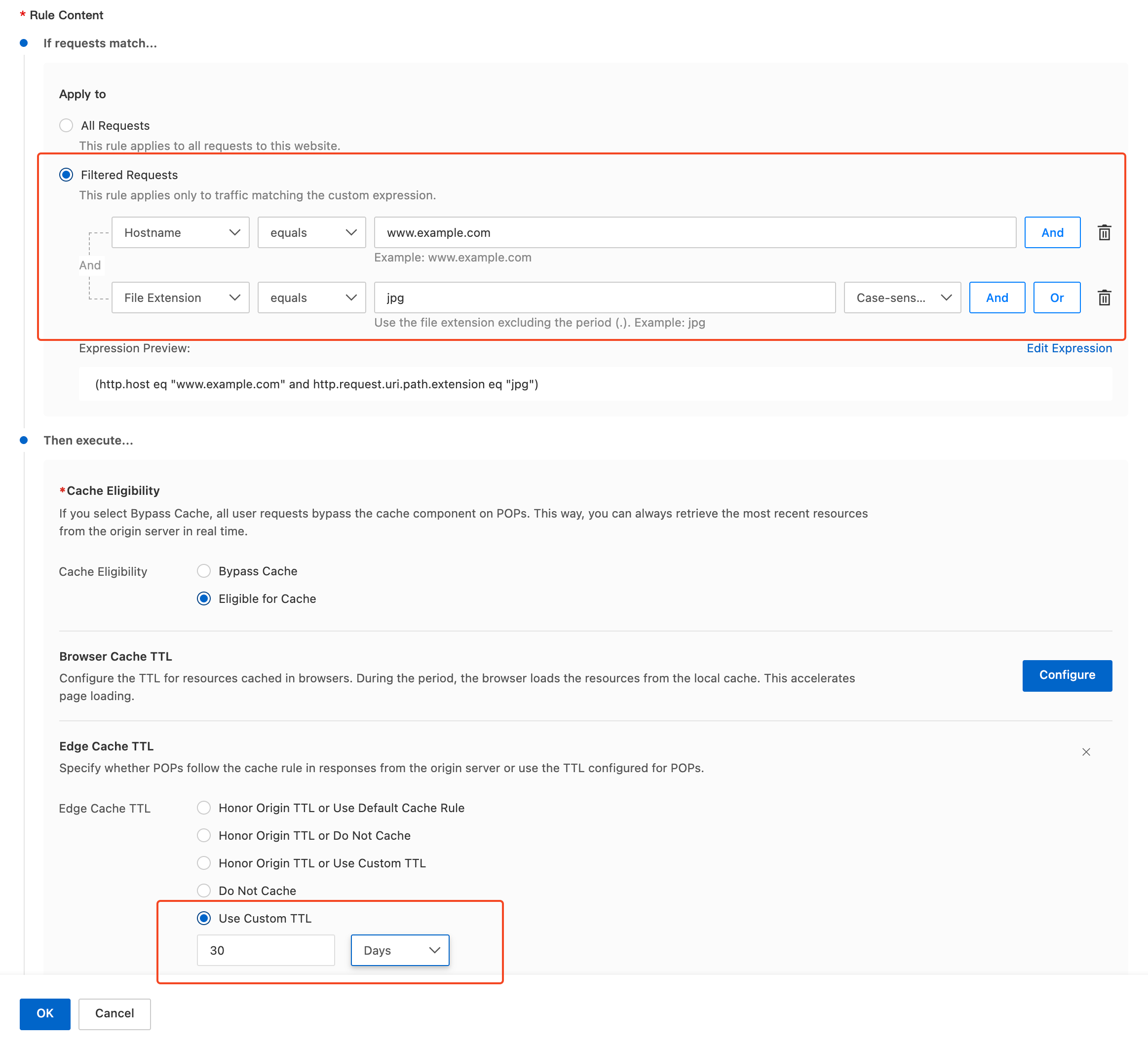This screenshot has height=1043, width=1148.
Task: Select the Bypass Cache option
Action: click(x=204, y=571)
